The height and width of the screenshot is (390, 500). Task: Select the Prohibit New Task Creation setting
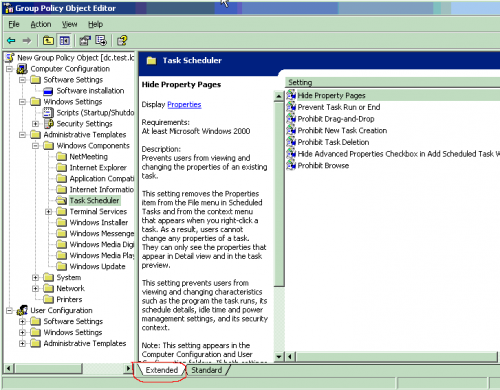[x=342, y=130]
